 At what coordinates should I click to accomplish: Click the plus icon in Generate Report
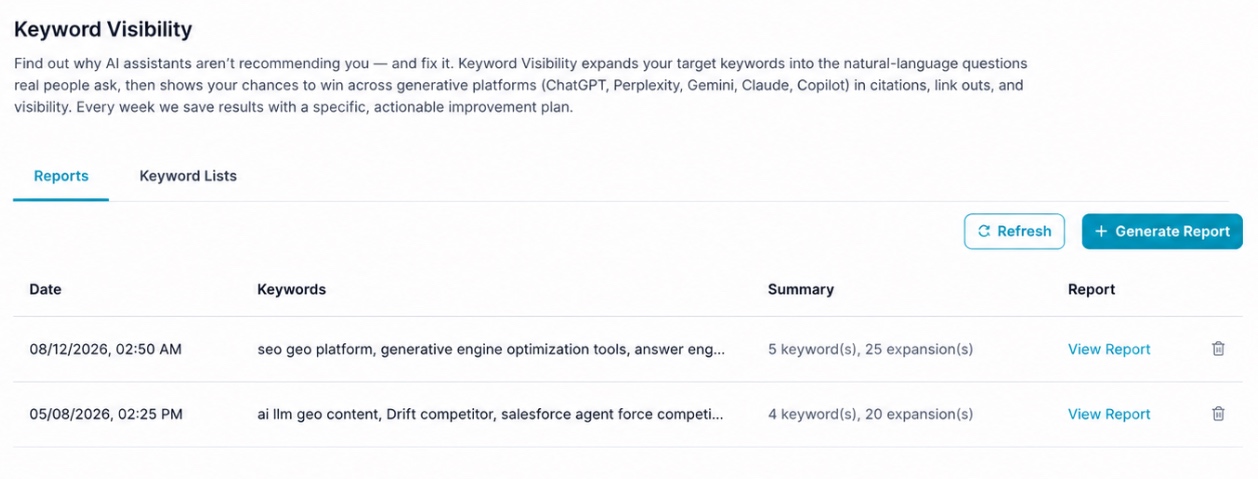(1101, 231)
